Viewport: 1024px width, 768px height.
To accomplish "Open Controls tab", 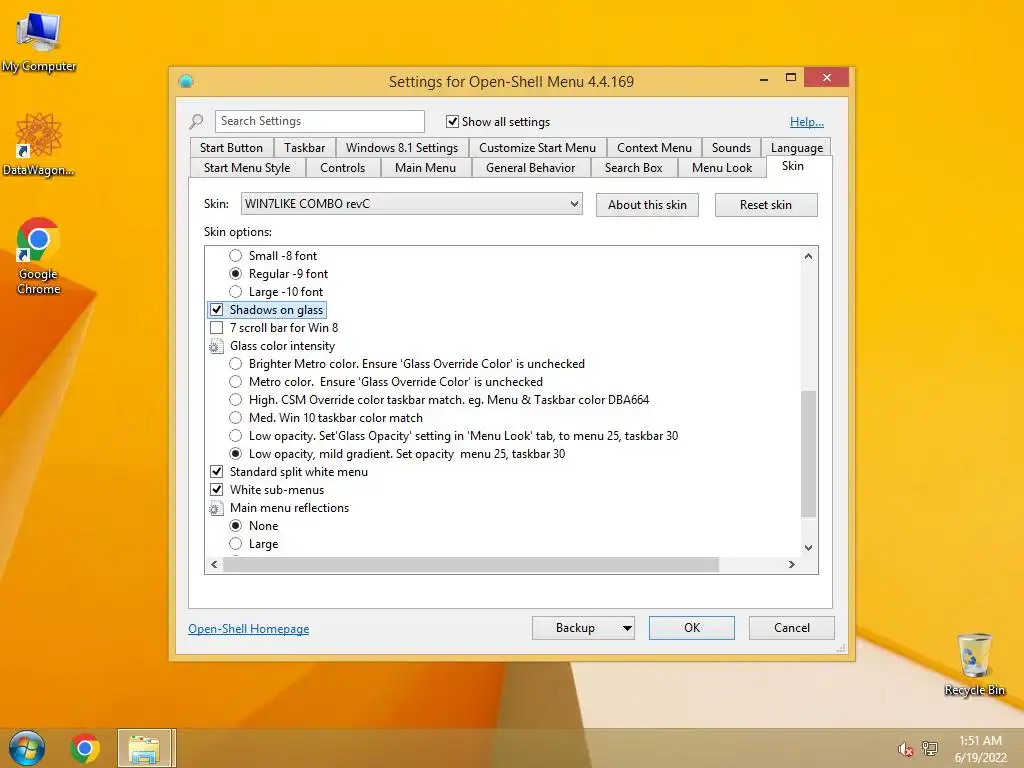I will coord(342,168).
